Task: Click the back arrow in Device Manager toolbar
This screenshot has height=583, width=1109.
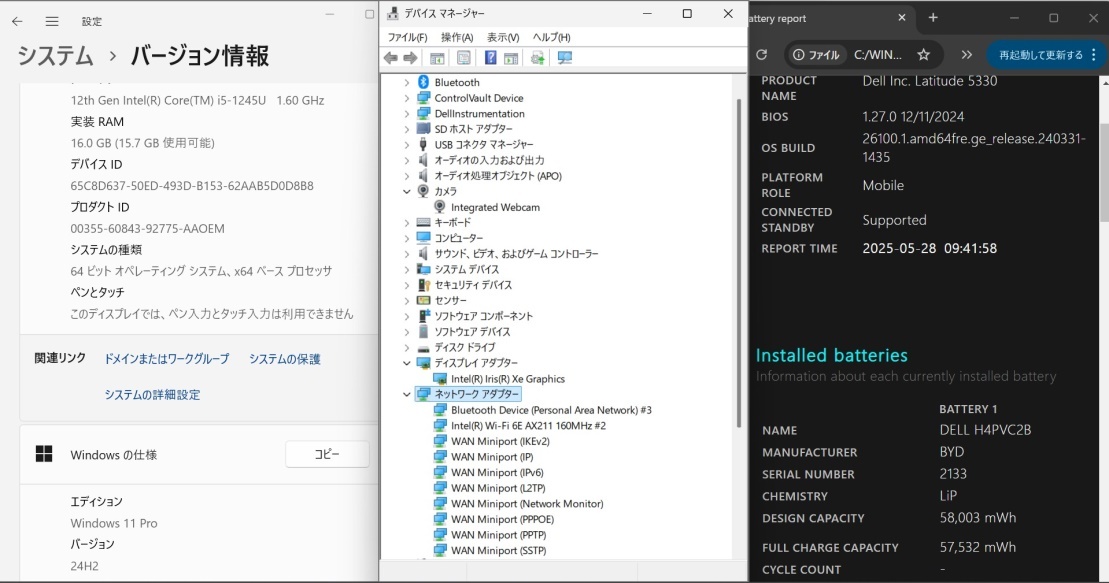Action: click(x=390, y=58)
